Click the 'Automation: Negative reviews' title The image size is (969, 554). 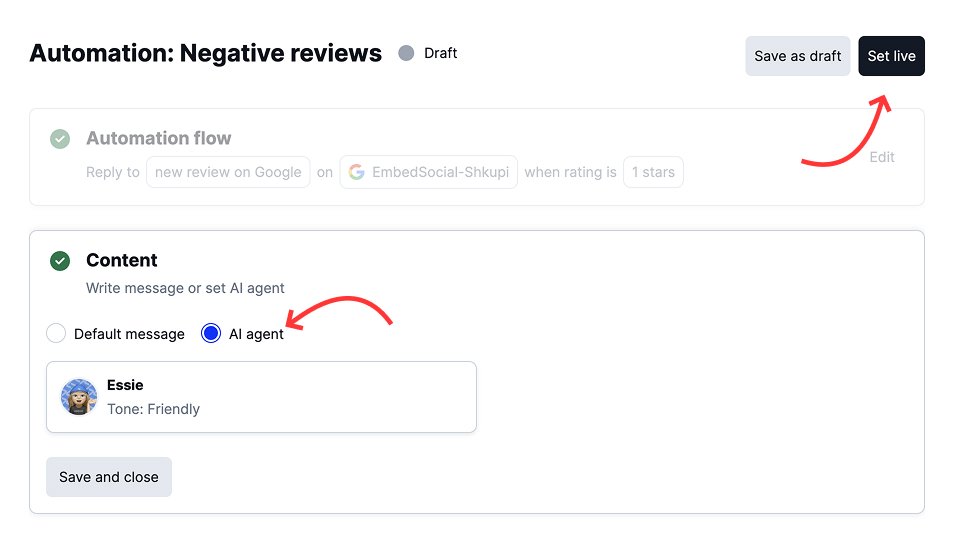[x=206, y=53]
